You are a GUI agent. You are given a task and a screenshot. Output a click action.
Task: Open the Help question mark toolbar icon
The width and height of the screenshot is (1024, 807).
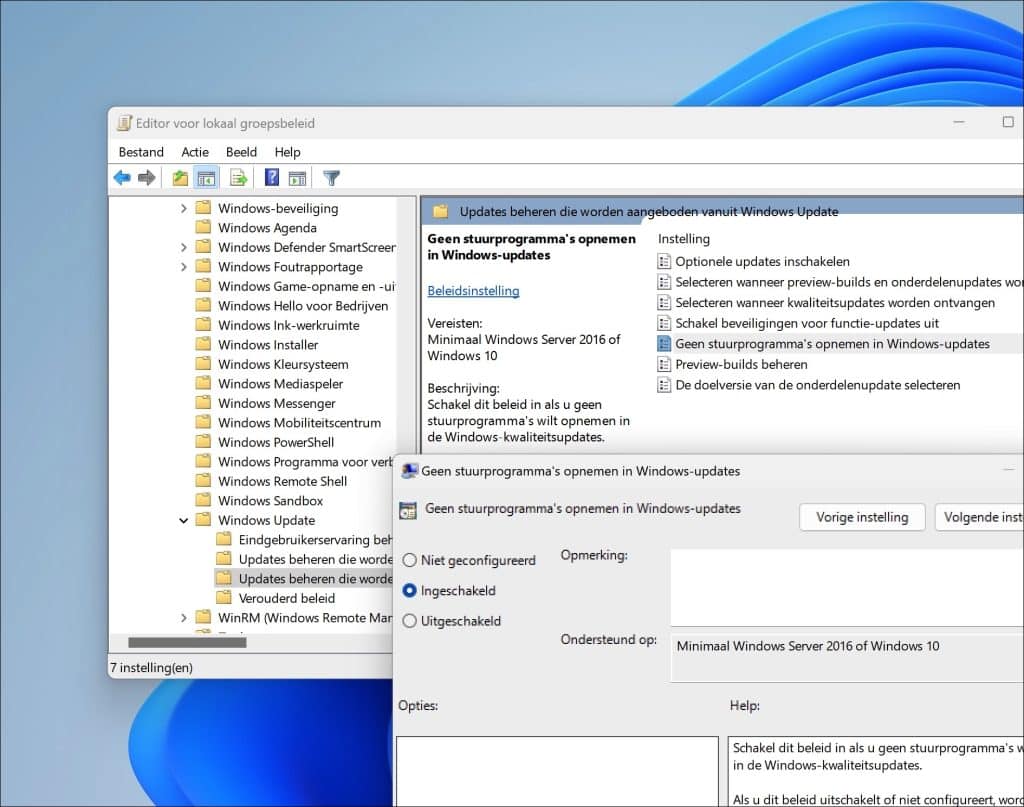coord(272,178)
